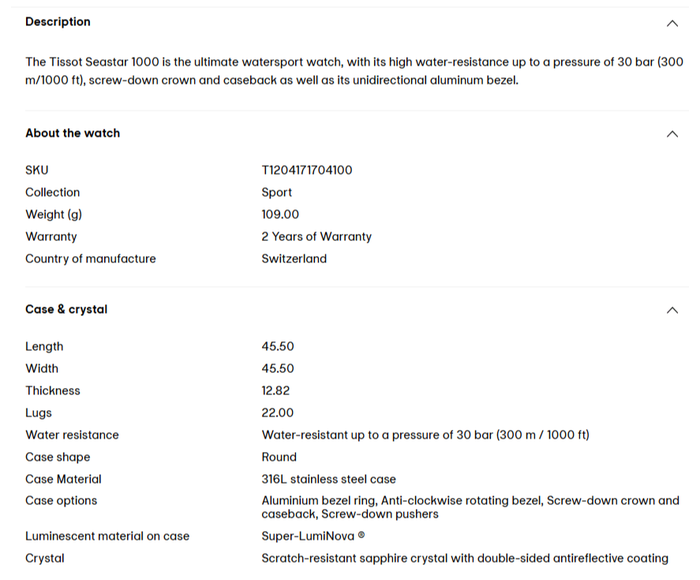Click the 2 Years of Warranty text

pyautogui.click(x=316, y=237)
